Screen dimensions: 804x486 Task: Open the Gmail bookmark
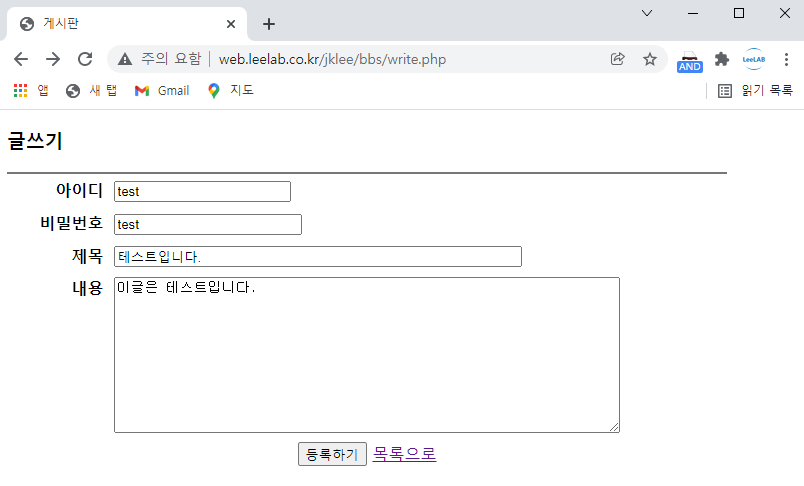pos(162,90)
